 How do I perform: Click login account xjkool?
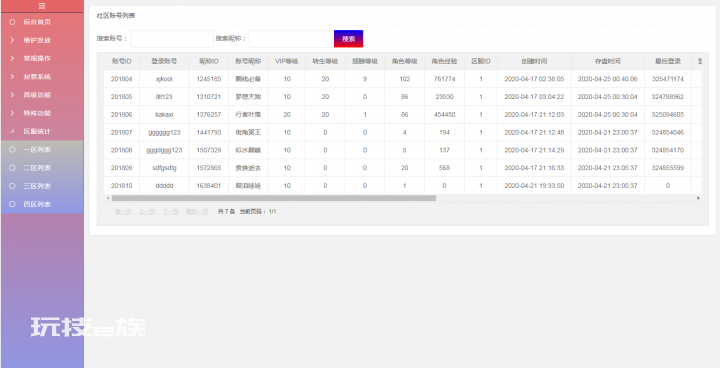164,79
